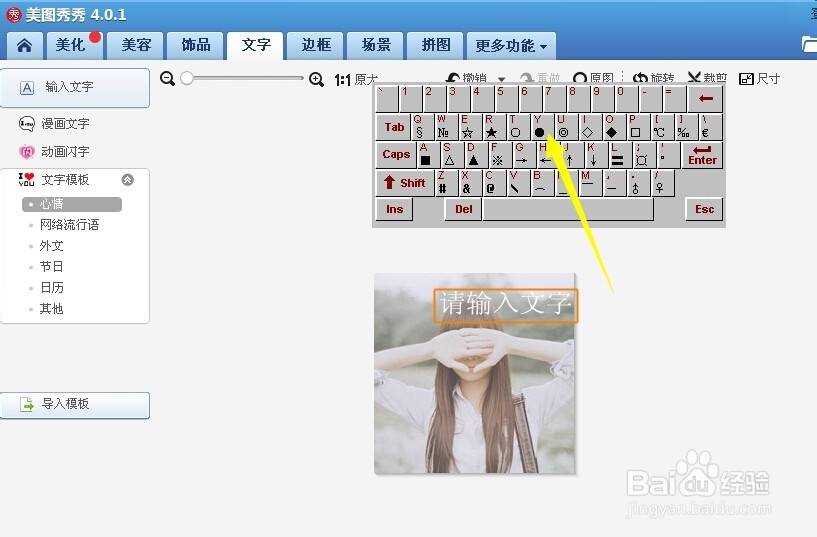Open the 拼图 tab
The height and width of the screenshot is (537, 817).
tap(436, 45)
